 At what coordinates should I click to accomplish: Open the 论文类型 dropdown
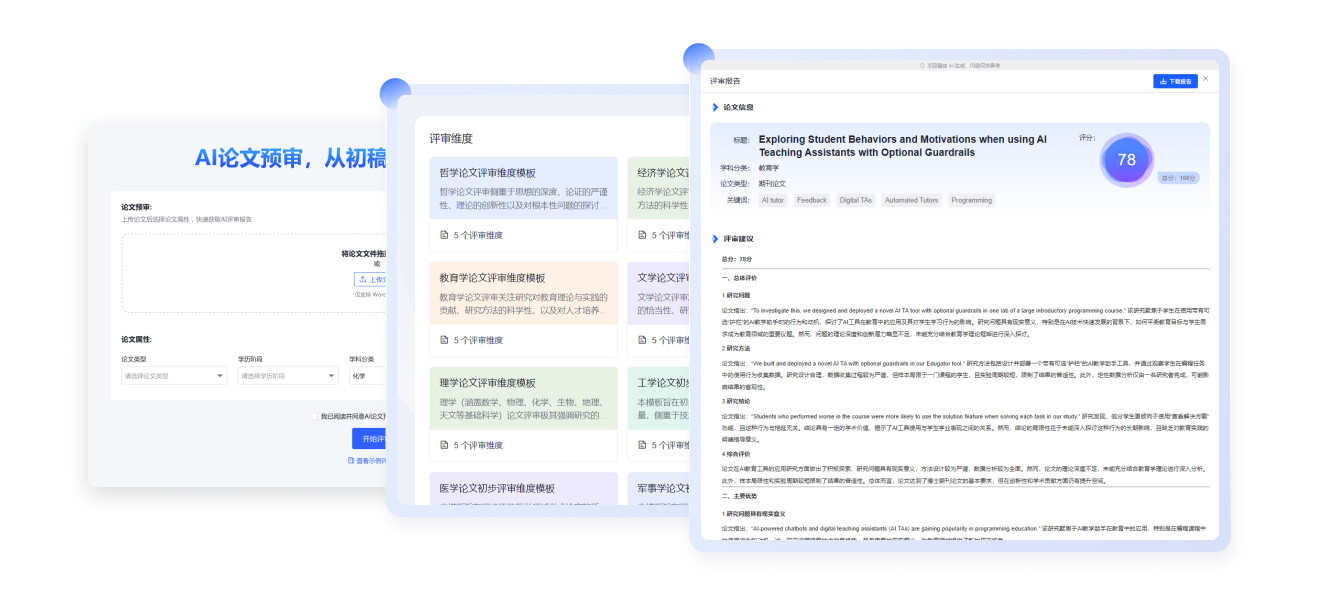(174, 376)
